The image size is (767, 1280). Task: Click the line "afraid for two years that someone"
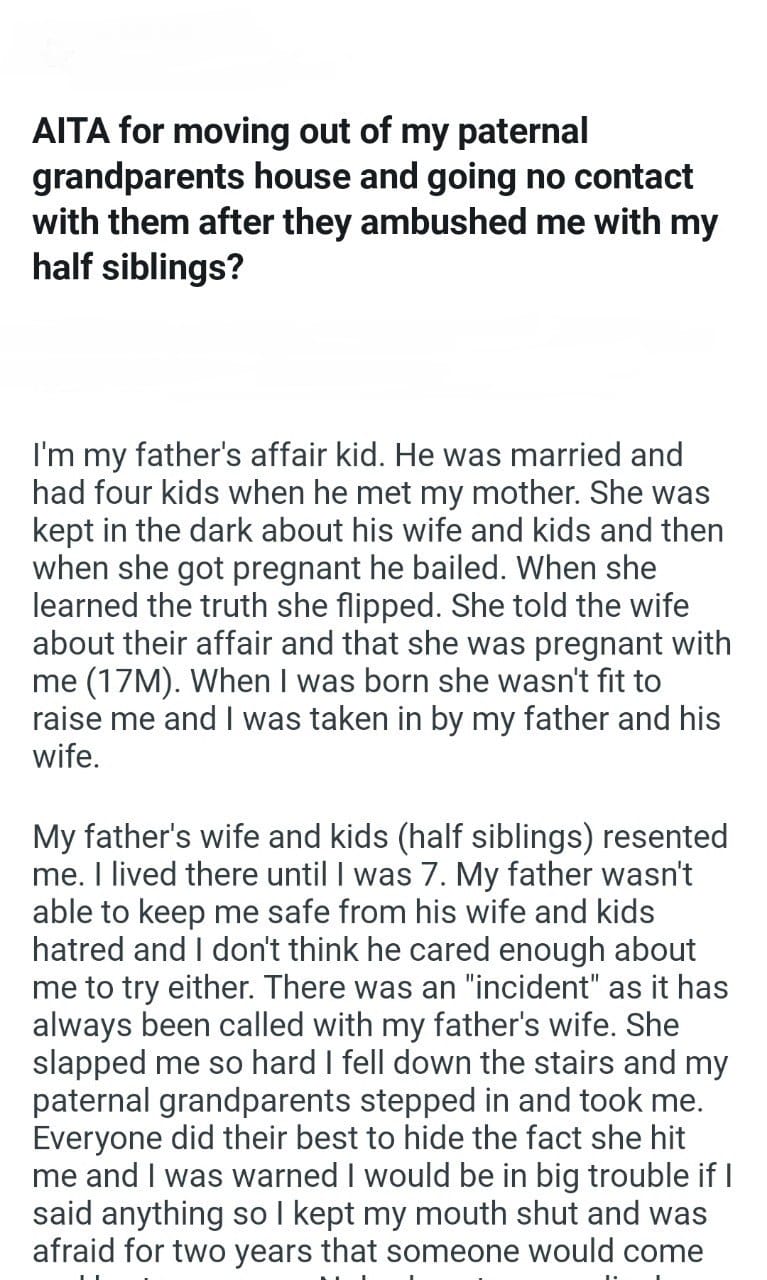[368, 1251]
